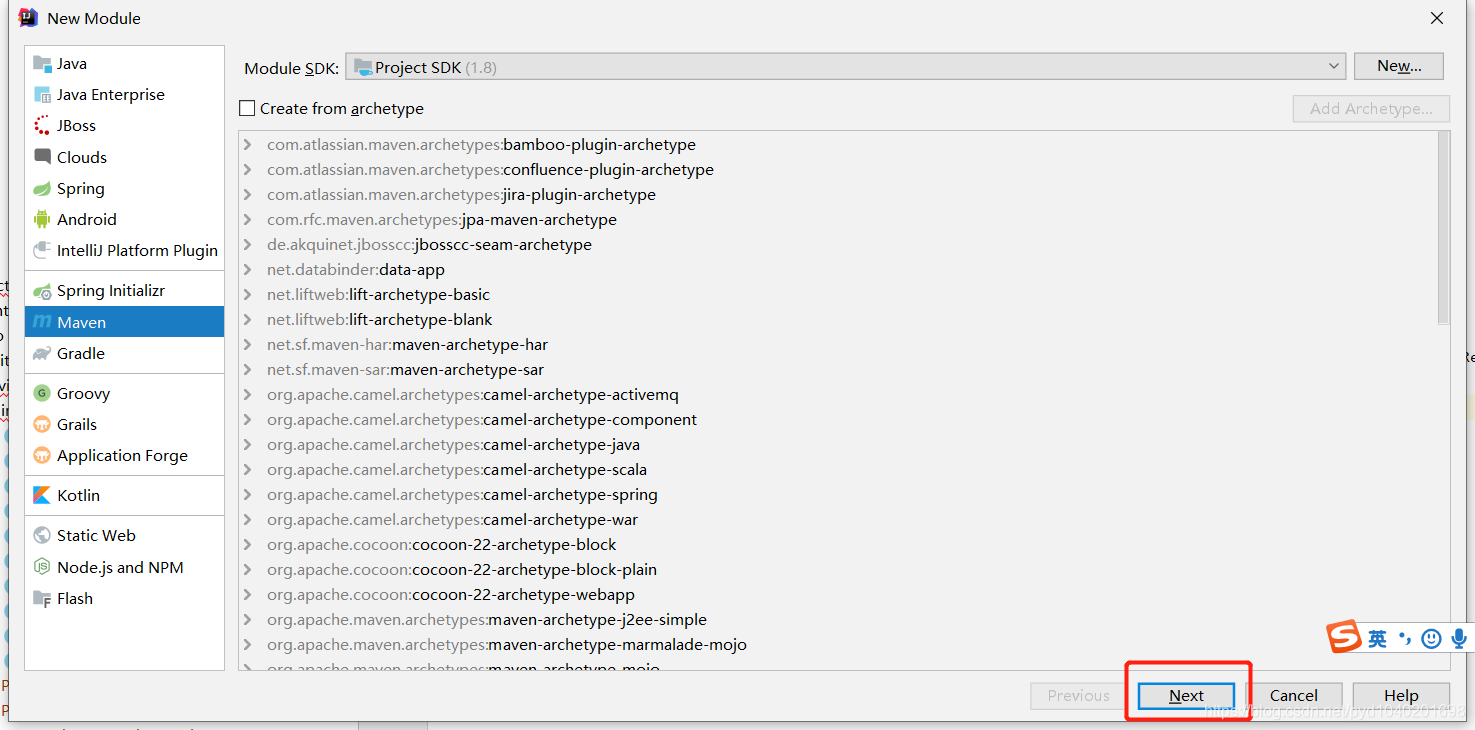1475x730 pixels.
Task: Select Kotlin label in module list
Action: 78,496
